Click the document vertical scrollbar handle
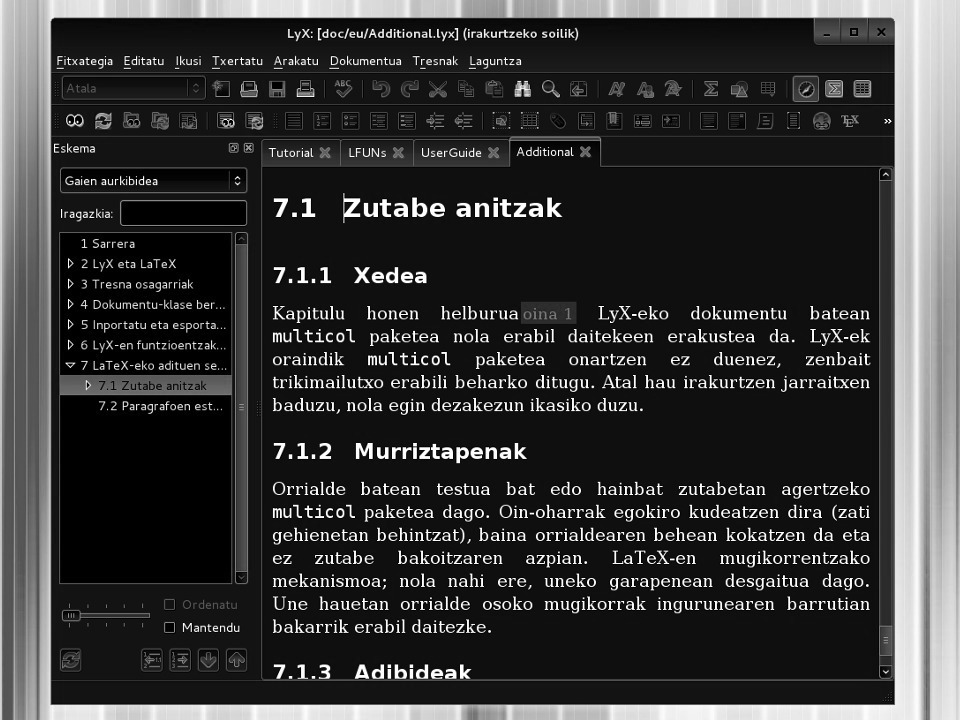The width and height of the screenshot is (960, 720). (x=885, y=640)
